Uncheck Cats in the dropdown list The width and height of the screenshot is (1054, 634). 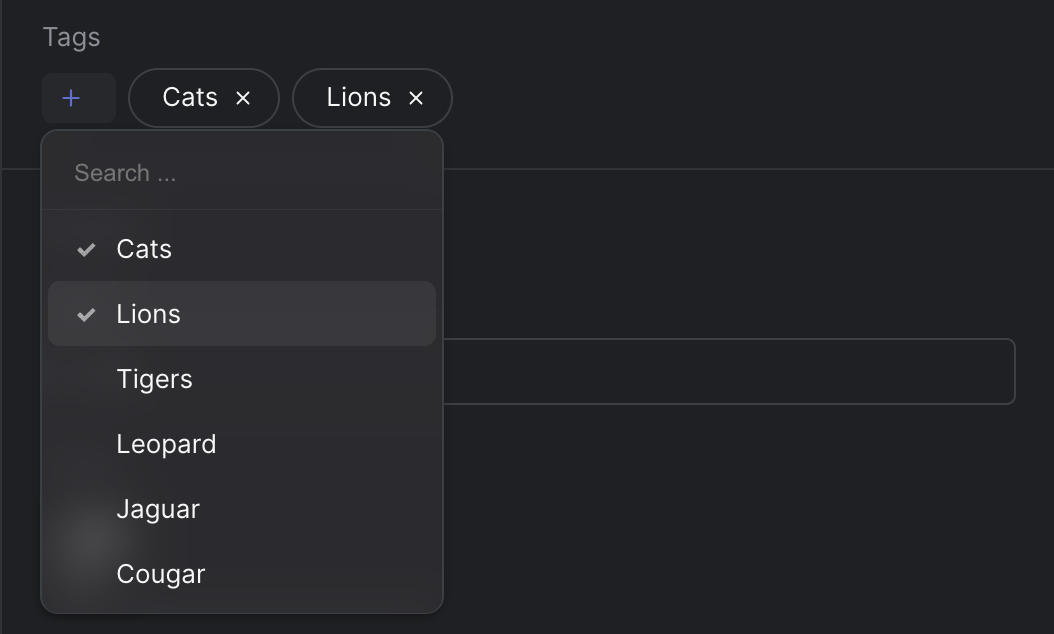(242, 249)
